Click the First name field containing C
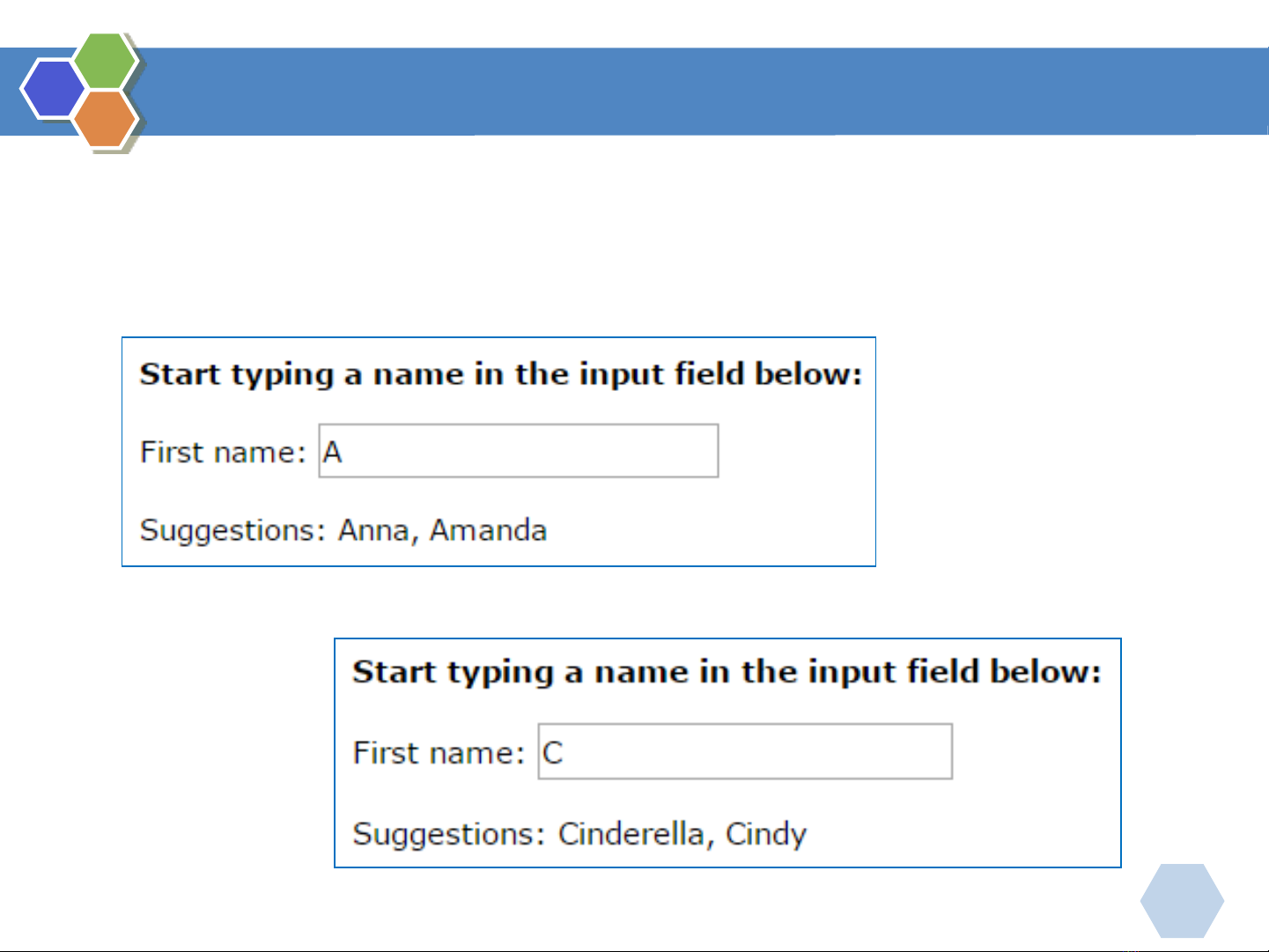Image resolution: width=1269 pixels, height=952 pixels. click(744, 751)
